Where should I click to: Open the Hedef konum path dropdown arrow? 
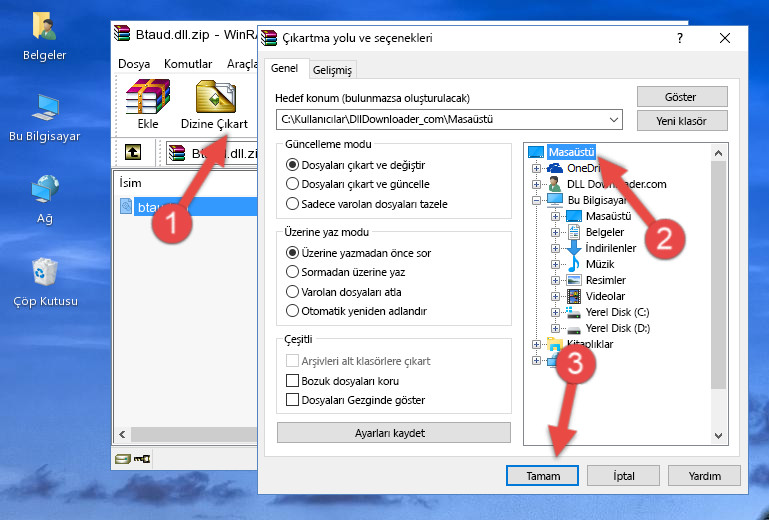coord(614,120)
